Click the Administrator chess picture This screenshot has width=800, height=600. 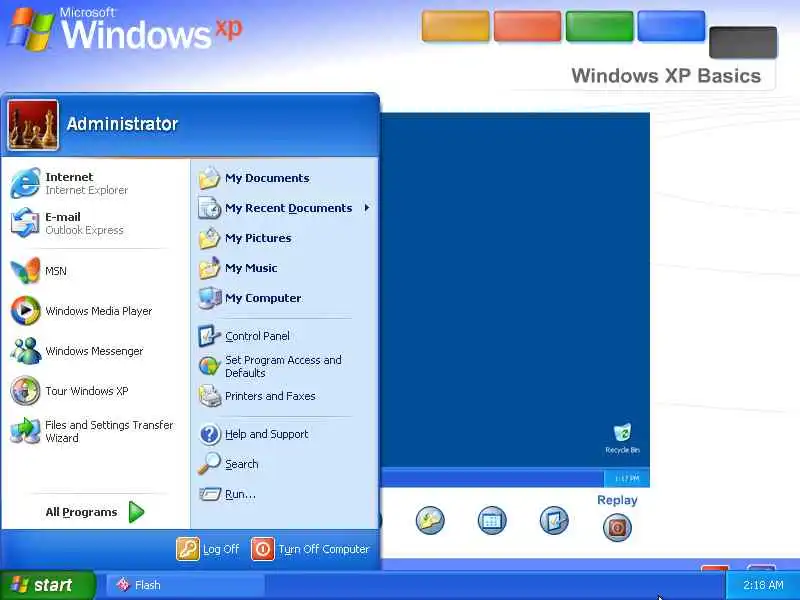33,125
